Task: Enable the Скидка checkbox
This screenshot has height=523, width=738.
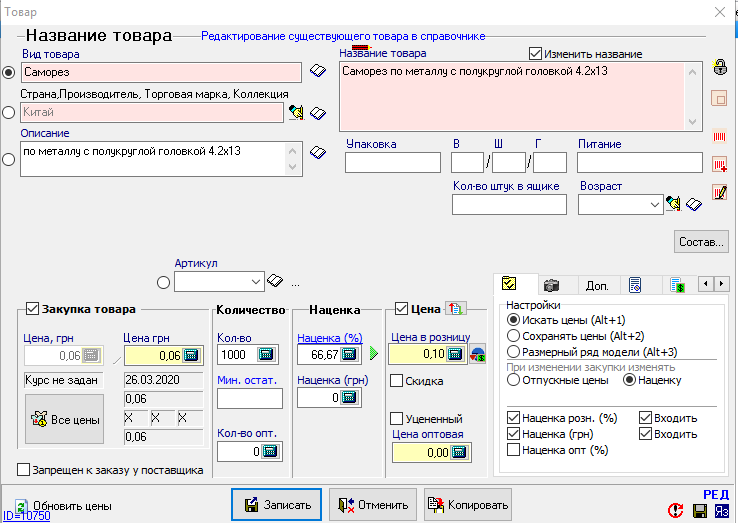Action: click(x=397, y=381)
